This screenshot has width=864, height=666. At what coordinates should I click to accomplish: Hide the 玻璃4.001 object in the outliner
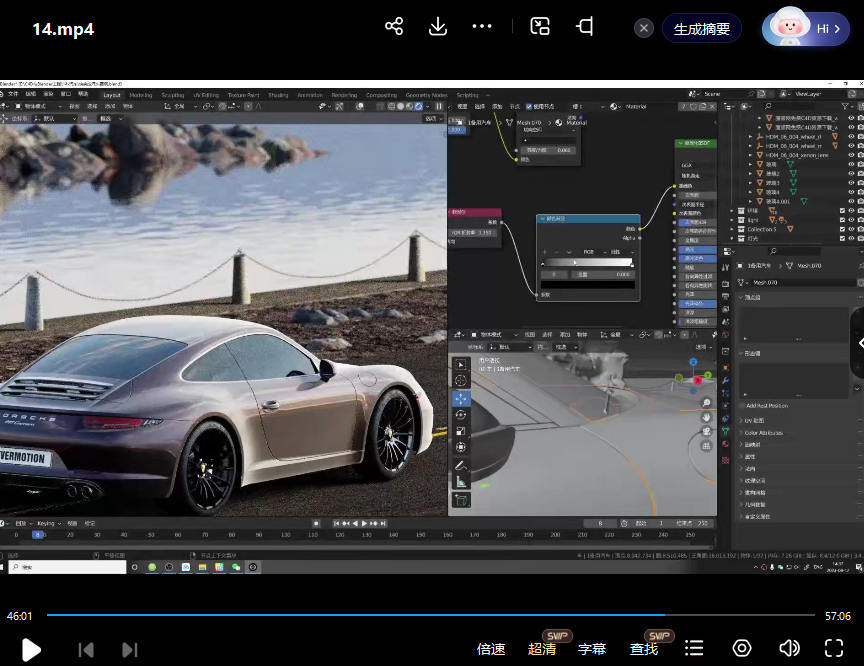pyautogui.click(x=851, y=201)
